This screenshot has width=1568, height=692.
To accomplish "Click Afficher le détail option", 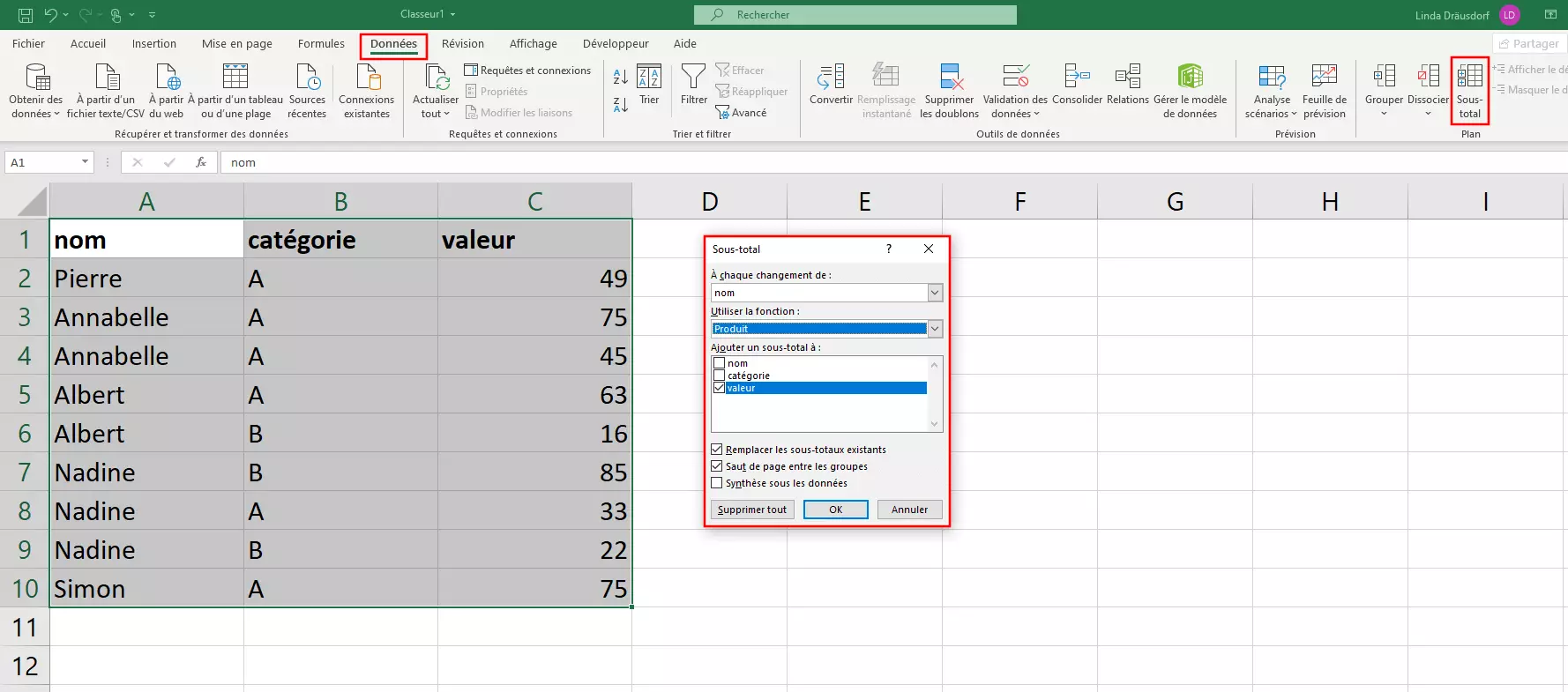I will (1530, 70).
